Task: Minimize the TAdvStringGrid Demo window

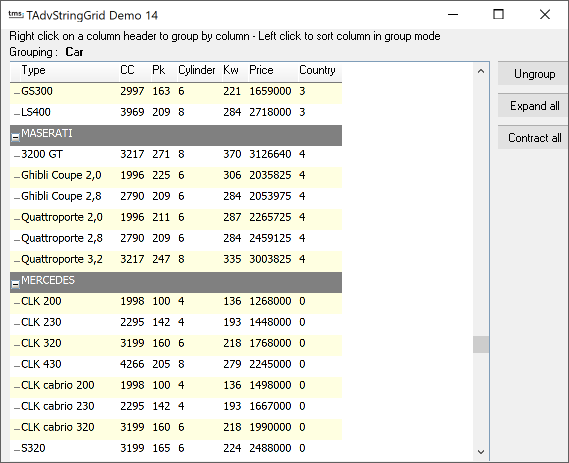Action: 453,15
